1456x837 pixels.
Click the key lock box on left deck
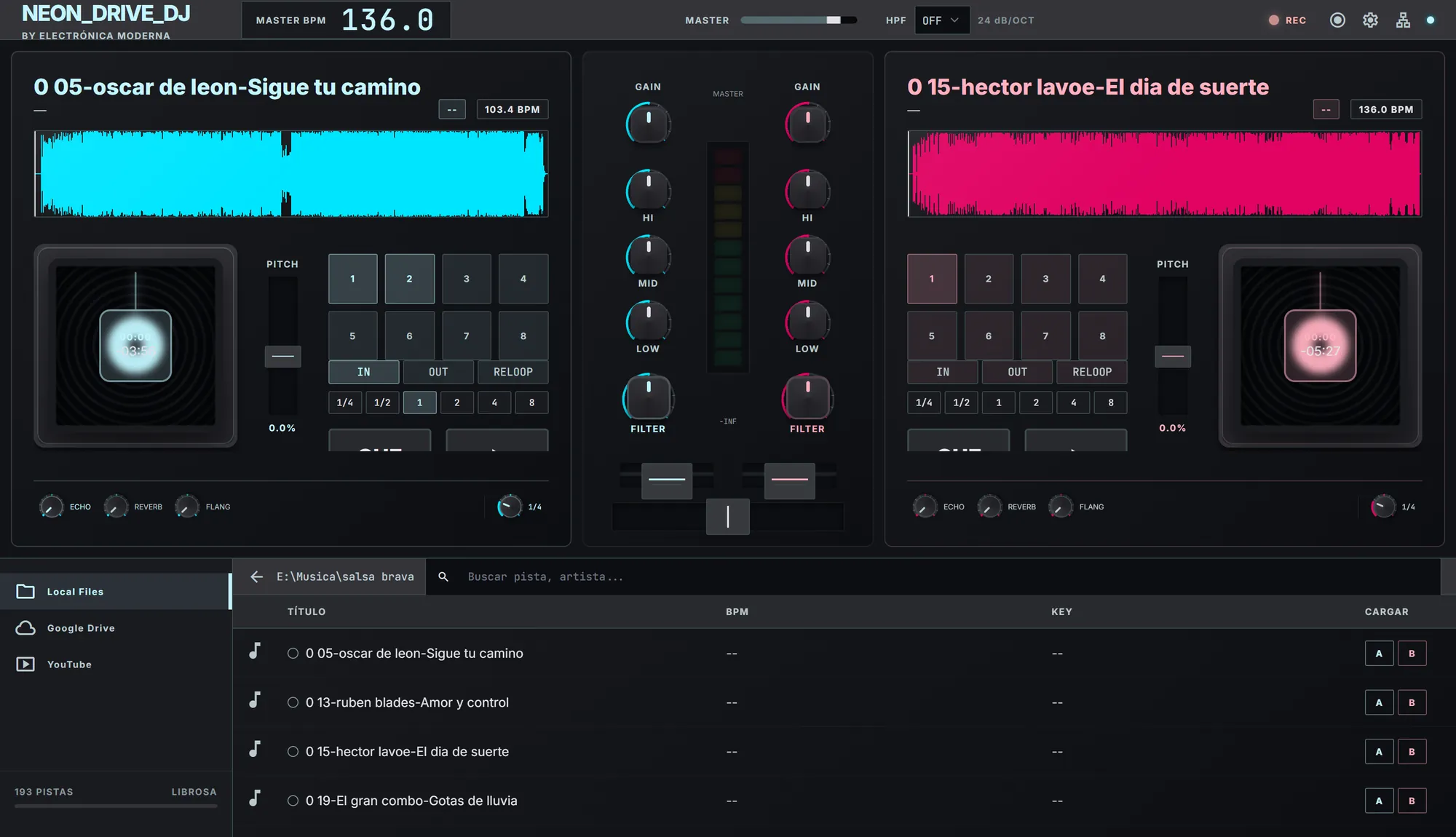(x=452, y=109)
